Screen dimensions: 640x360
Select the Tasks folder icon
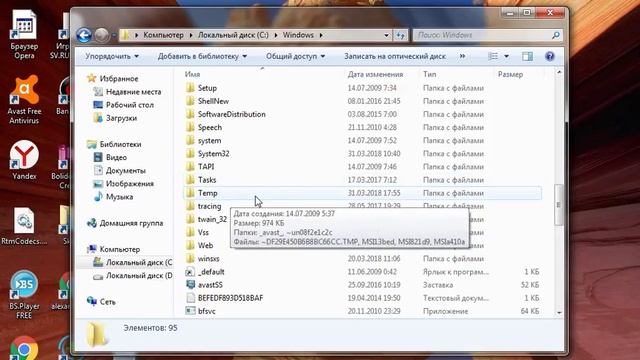click(x=190, y=180)
